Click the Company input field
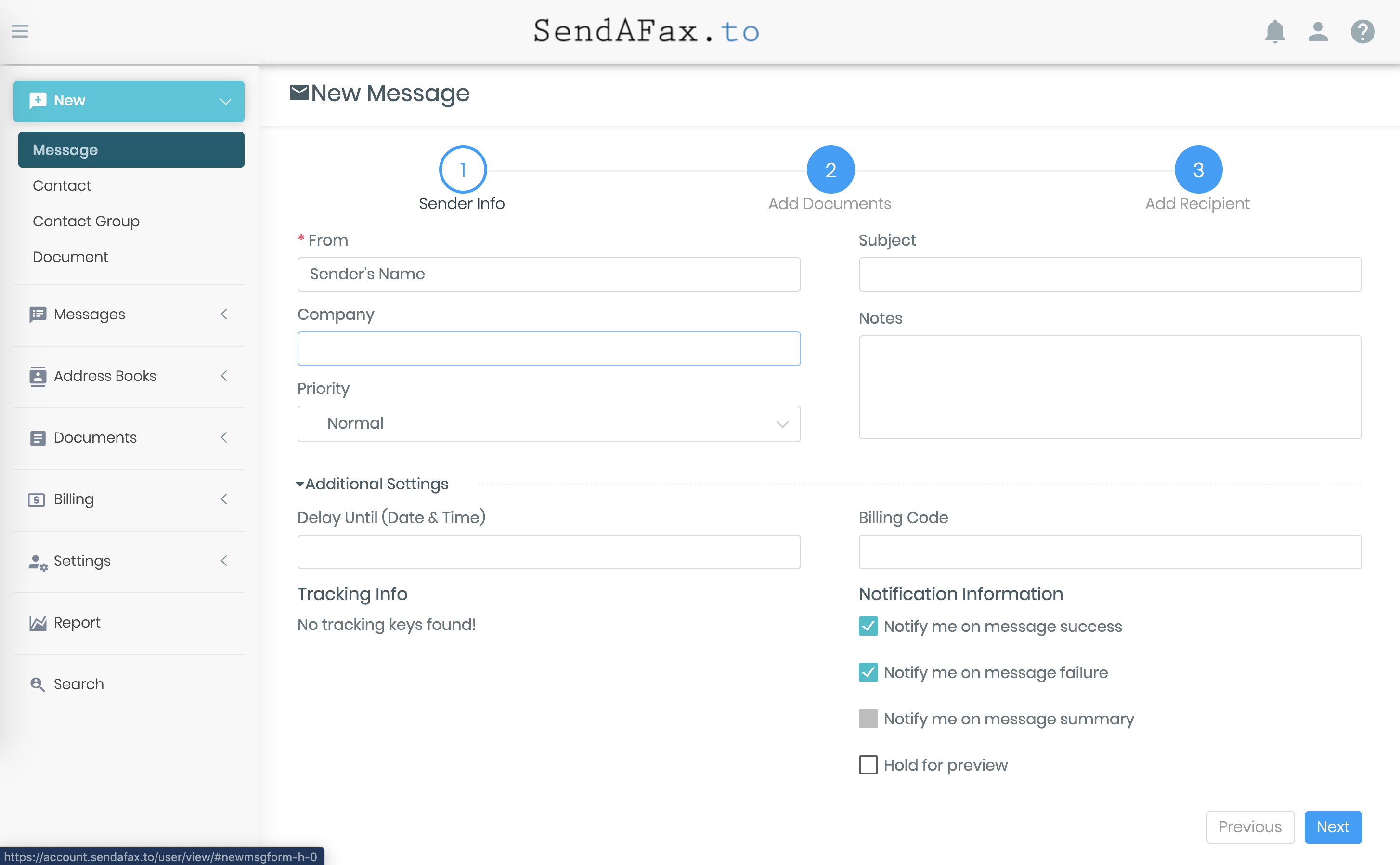The height and width of the screenshot is (865, 1400). pyautogui.click(x=548, y=349)
